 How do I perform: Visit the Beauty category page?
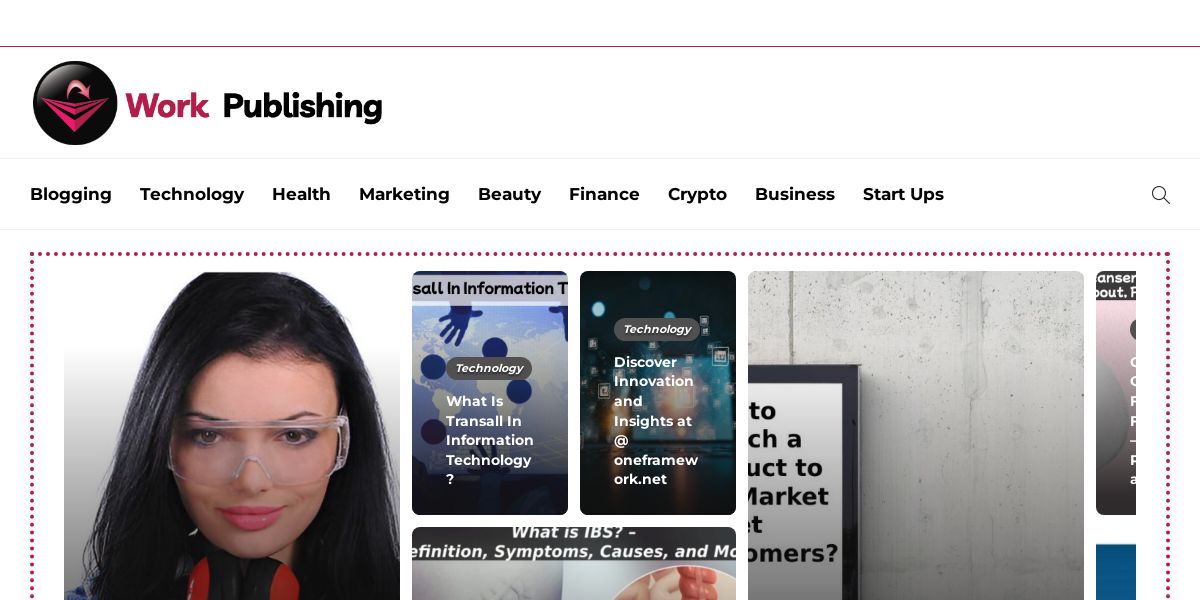tap(509, 194)
